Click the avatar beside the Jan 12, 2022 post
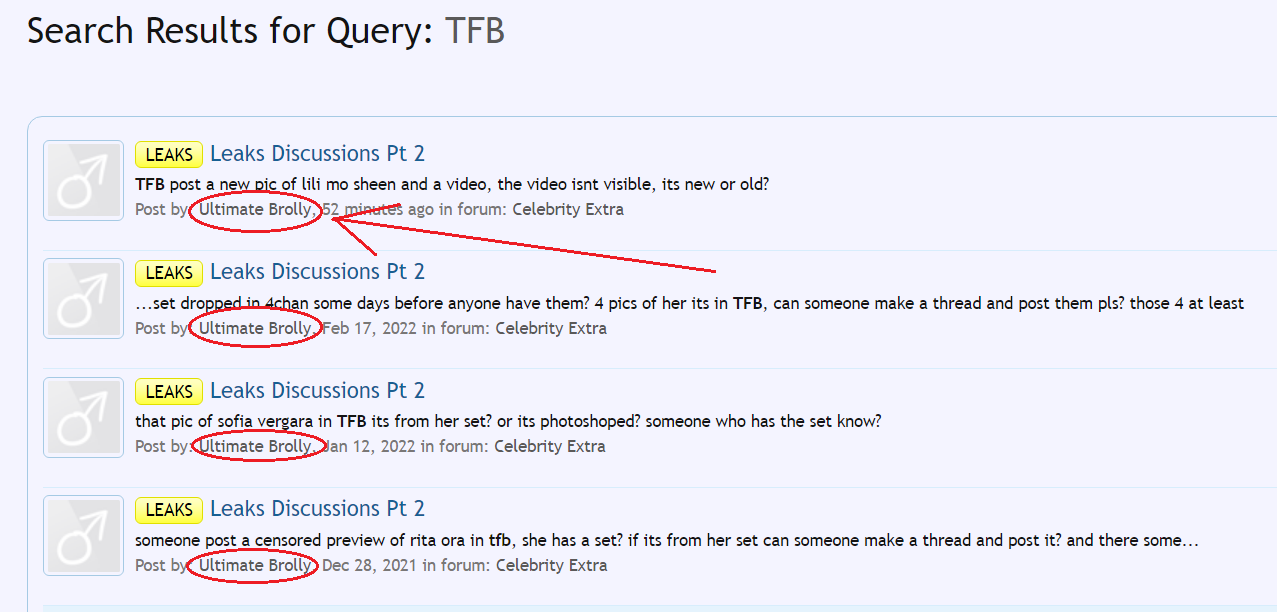 [x=83, y=417]
